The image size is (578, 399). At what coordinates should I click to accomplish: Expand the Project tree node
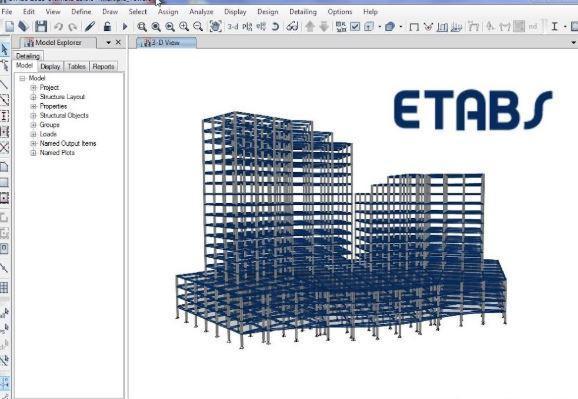pyautogui.click(x=33, y=87)
